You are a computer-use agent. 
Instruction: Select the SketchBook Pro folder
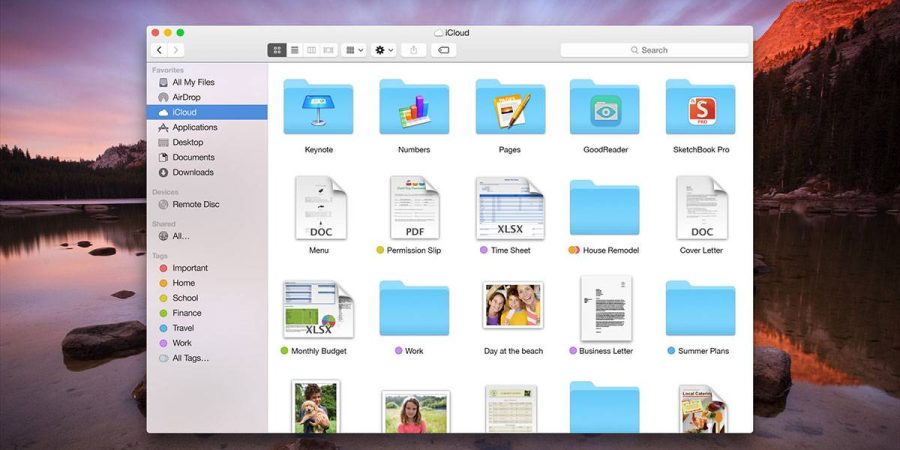701,107
